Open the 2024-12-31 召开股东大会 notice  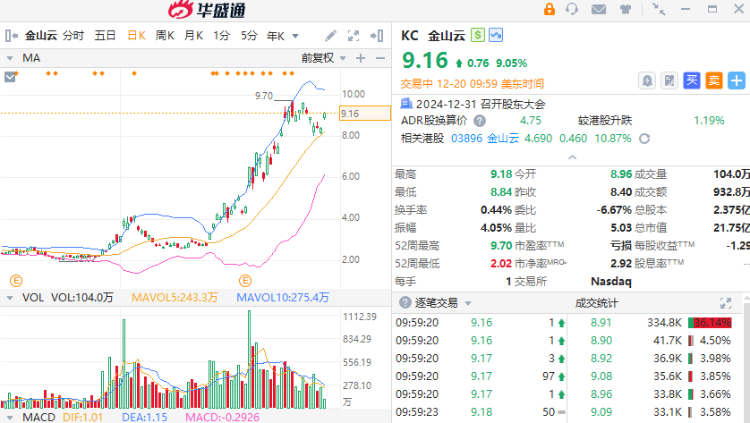point(480,104)
